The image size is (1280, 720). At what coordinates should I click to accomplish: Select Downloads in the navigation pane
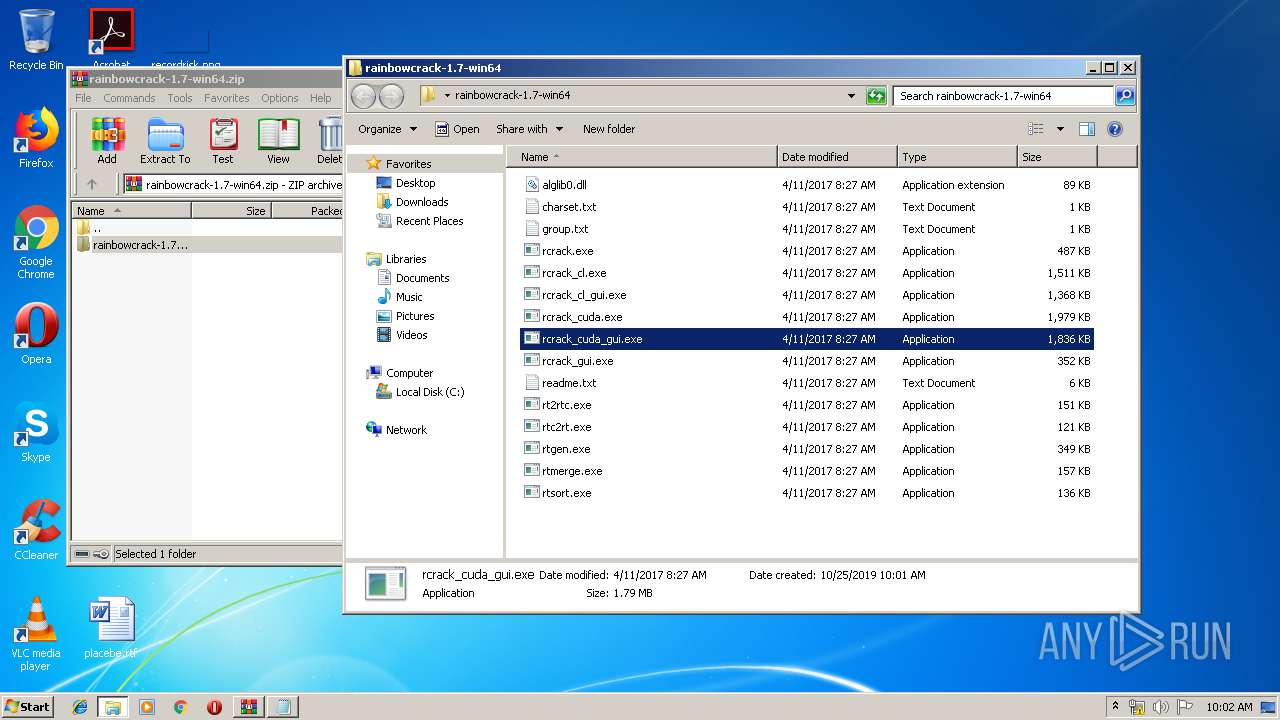click(421, 202)
